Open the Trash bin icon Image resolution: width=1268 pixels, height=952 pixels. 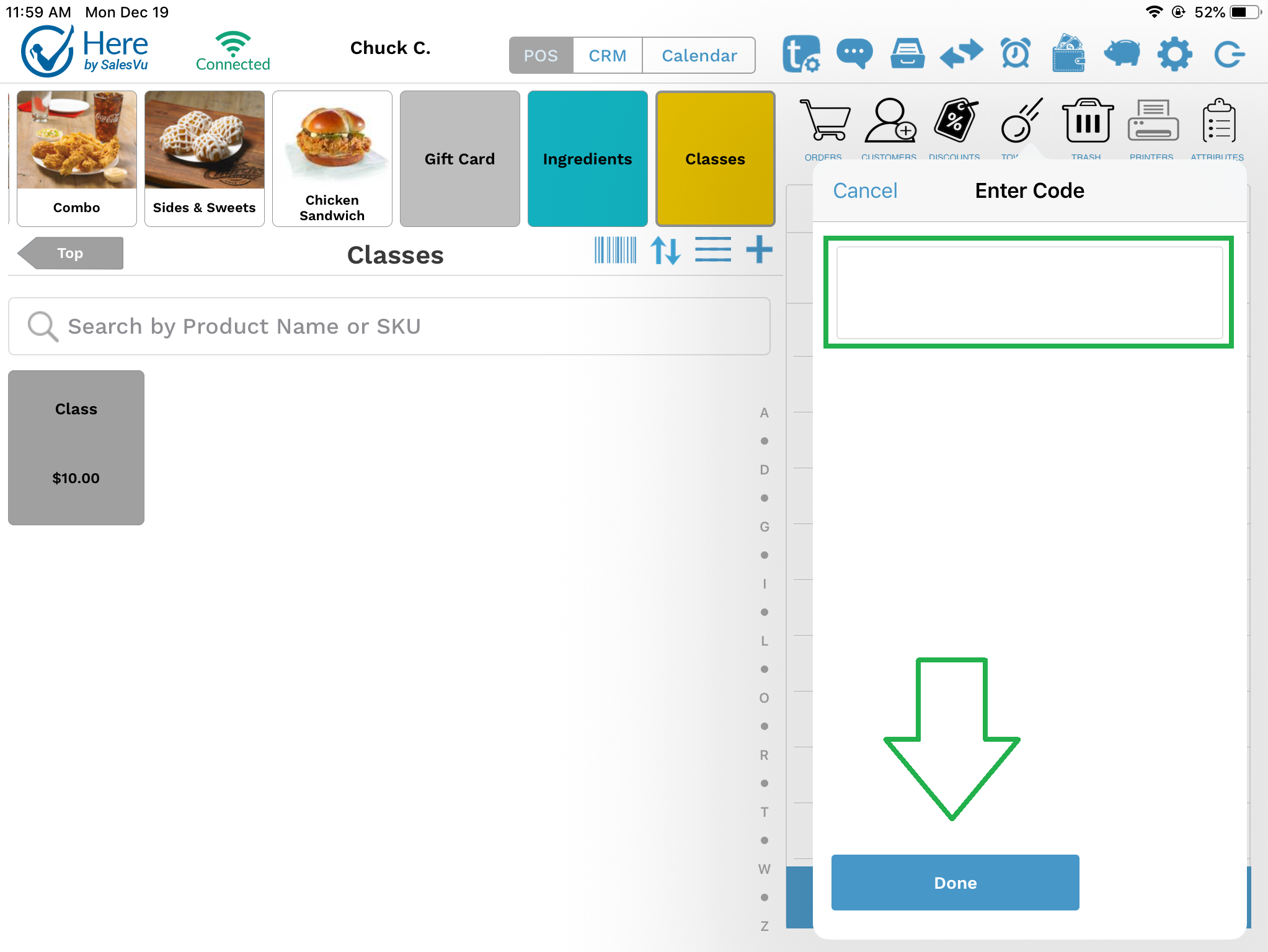pyautogui.click(x=1088, y=120)
